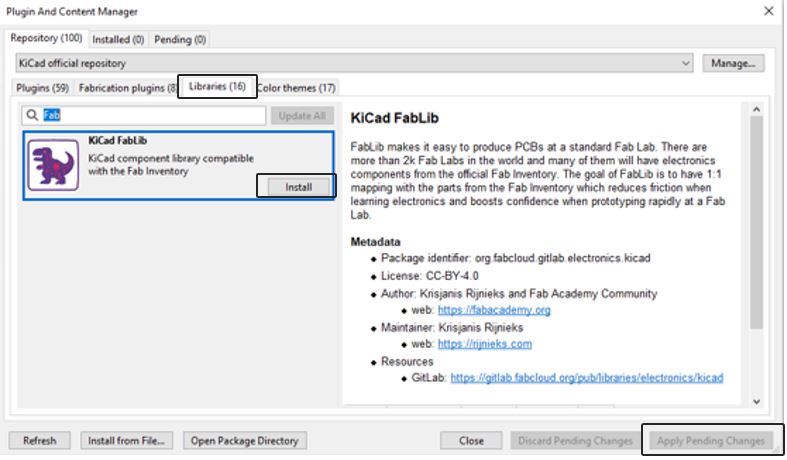Switch to the Pending (0) tab
This screenshot has height=460, width=787.
[x=180, y=39]
